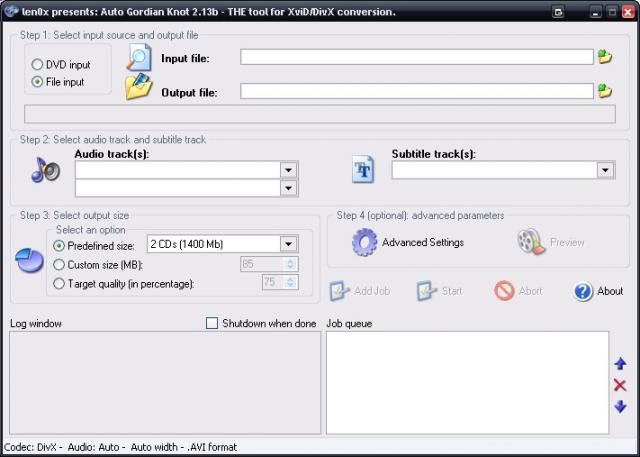This screenshot has width=640, height=457.
Task: Minimize the Auto Gordian Knot window
Action: pyautogui.click(x=596, y=12)
